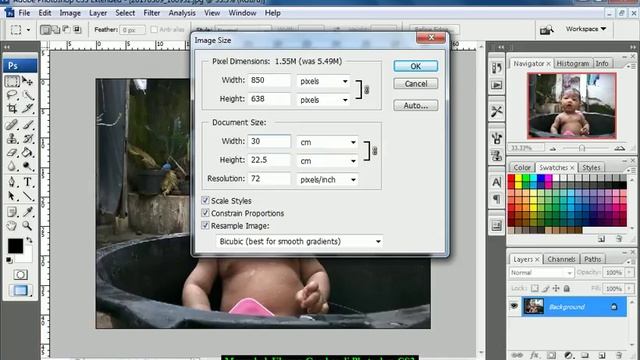
Task: Open the Analysis menu
Action: click(x=182, y=13)
